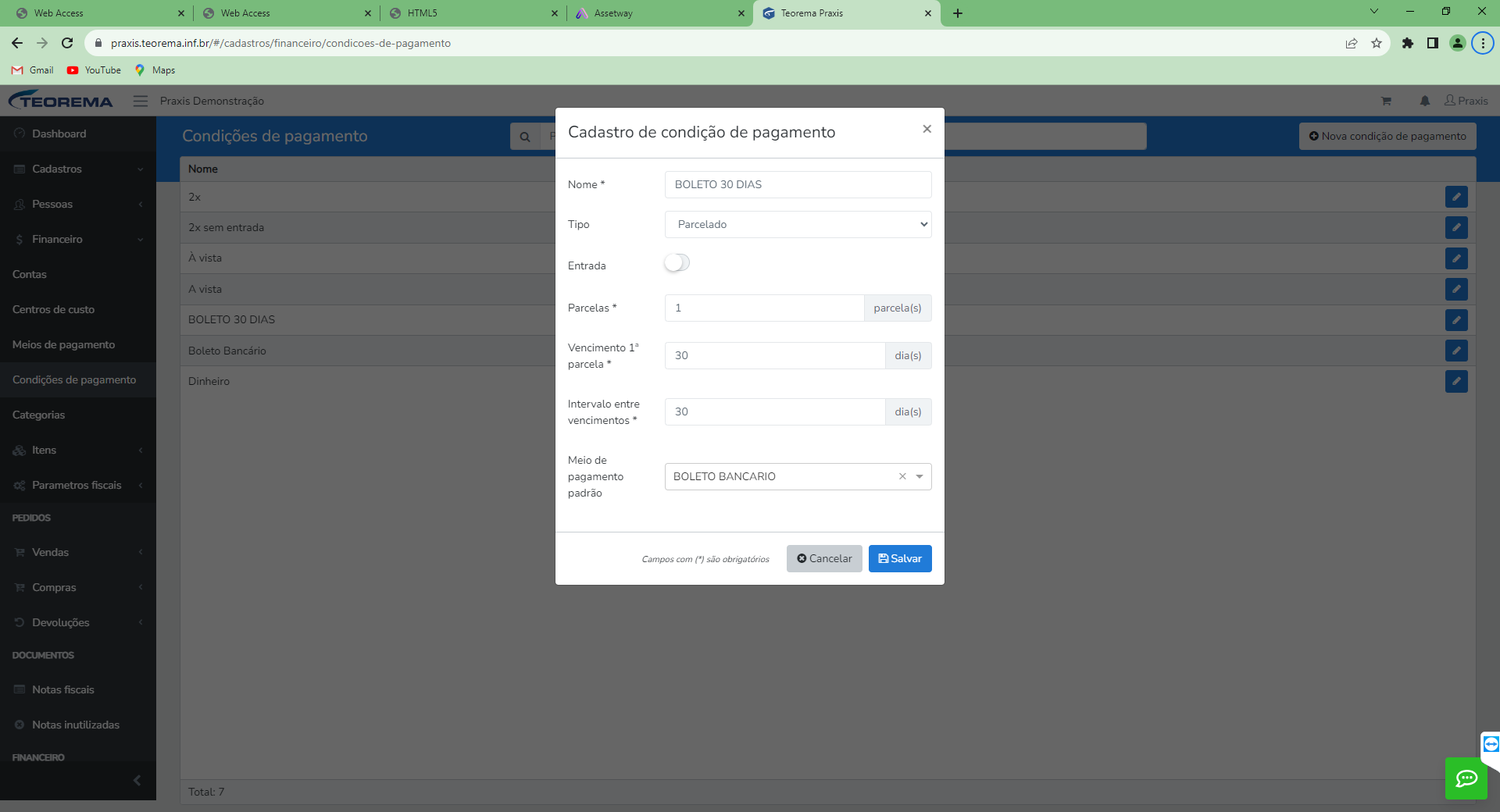Open the chat support widget
The width and height of the screenshot is (1500, 812).
point(1466,778)
